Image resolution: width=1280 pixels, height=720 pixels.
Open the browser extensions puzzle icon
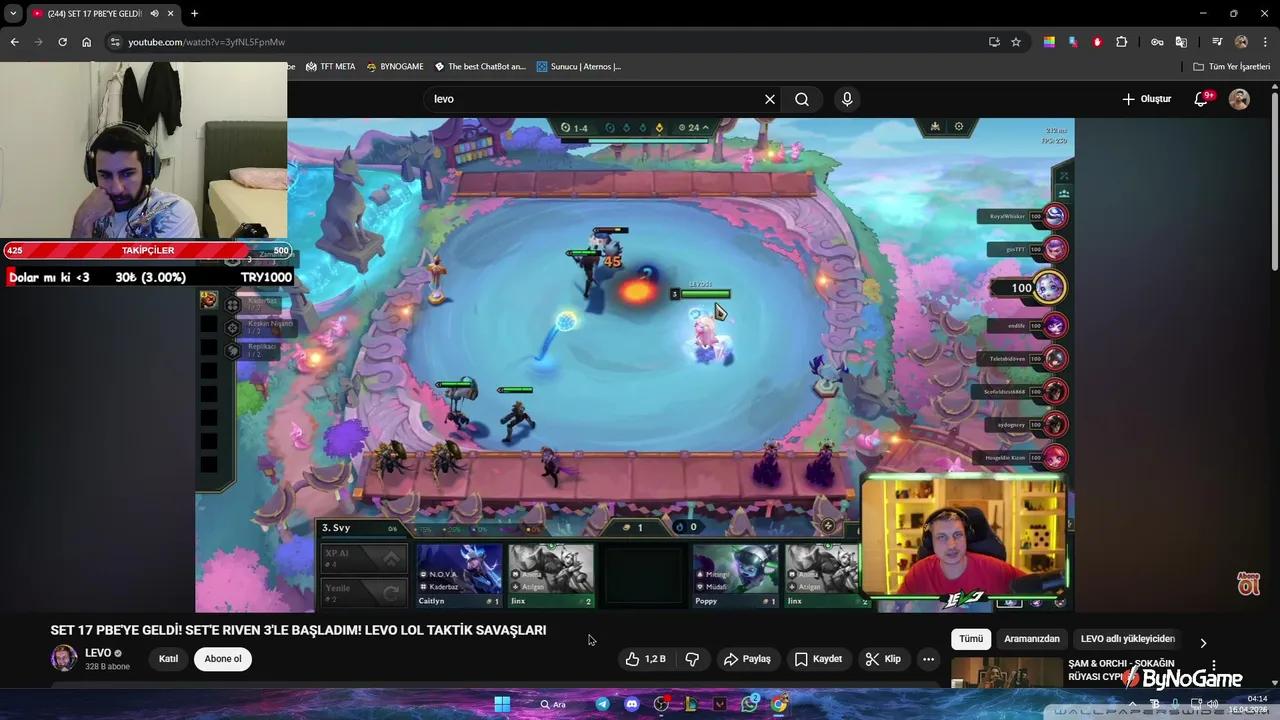pos(1121,42)
